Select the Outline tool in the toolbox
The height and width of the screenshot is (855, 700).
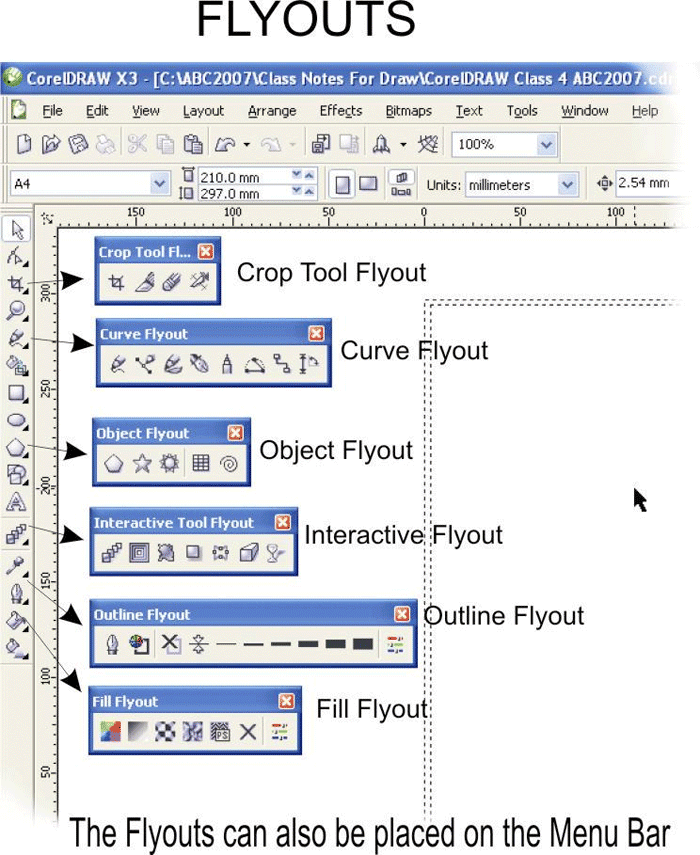[18, 593]
